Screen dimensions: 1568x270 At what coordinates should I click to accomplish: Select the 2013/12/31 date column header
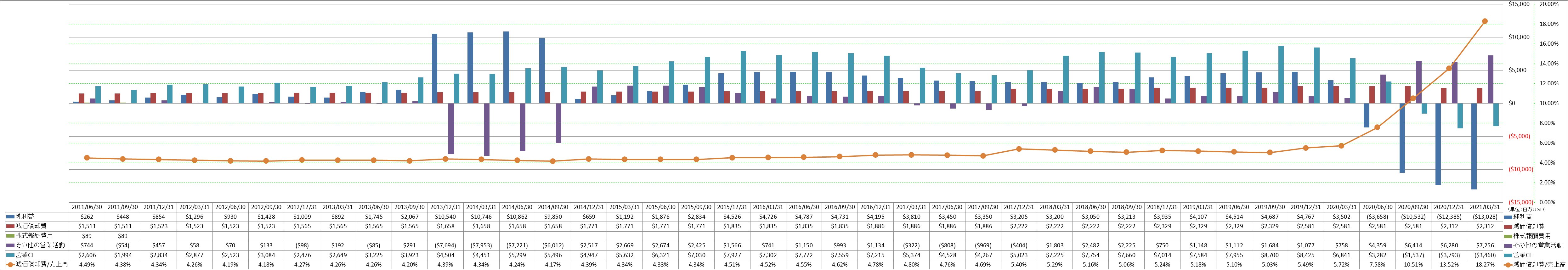(x=446, y=207)
